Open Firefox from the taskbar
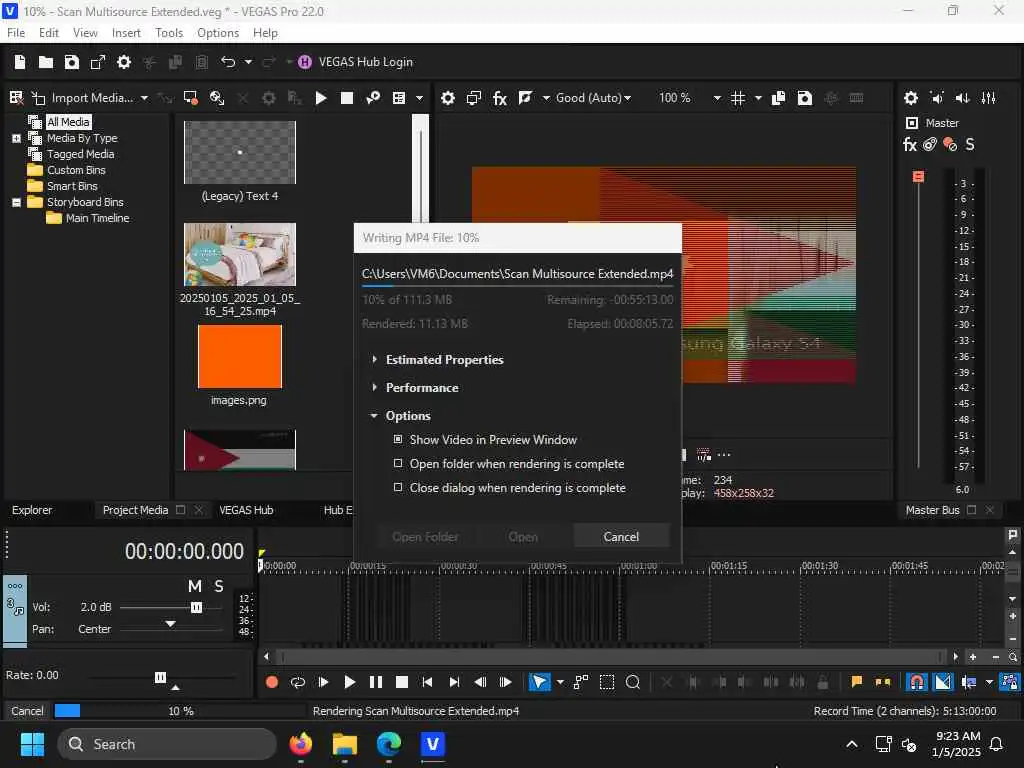 tap(300, 744)
